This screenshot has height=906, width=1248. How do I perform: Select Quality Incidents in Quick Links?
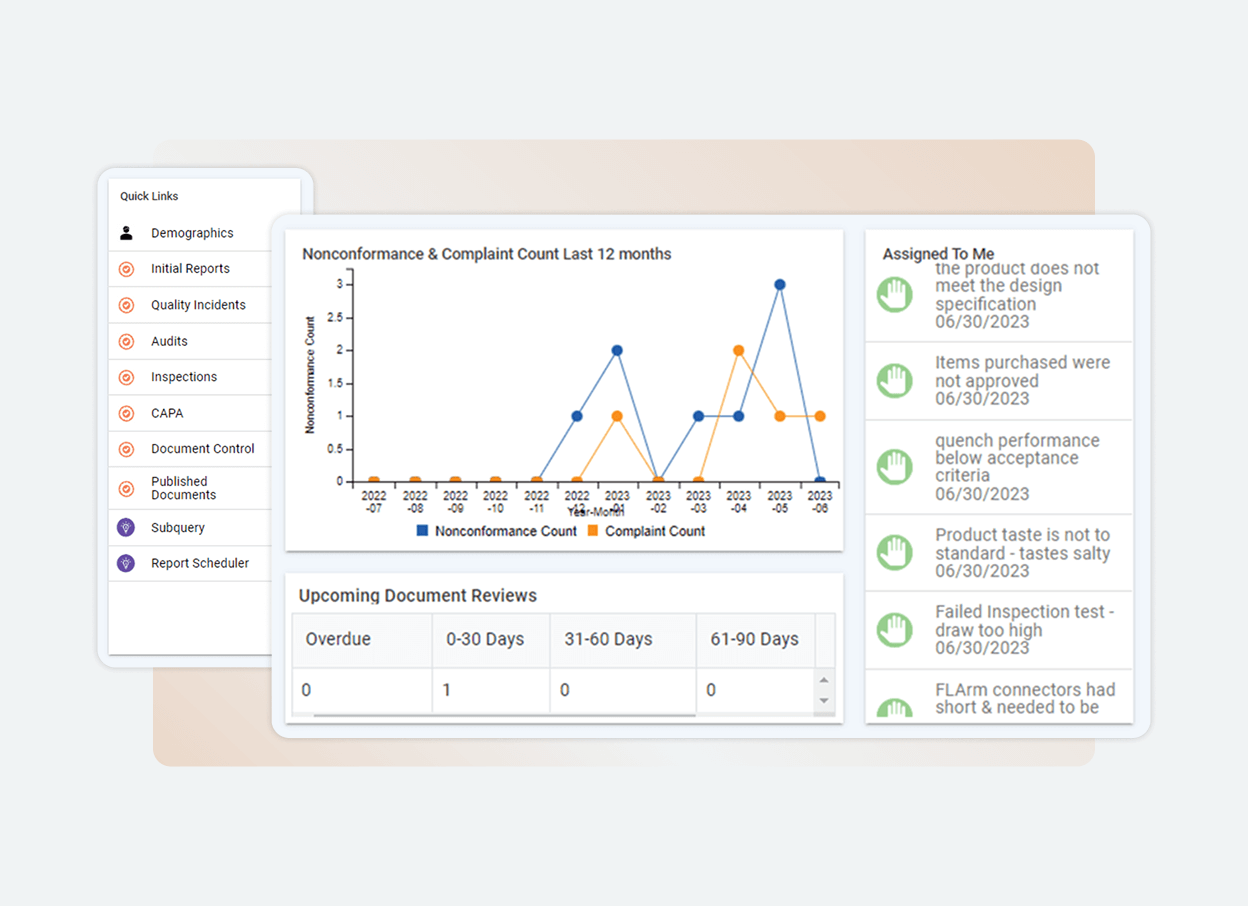[x=125, y=304]
